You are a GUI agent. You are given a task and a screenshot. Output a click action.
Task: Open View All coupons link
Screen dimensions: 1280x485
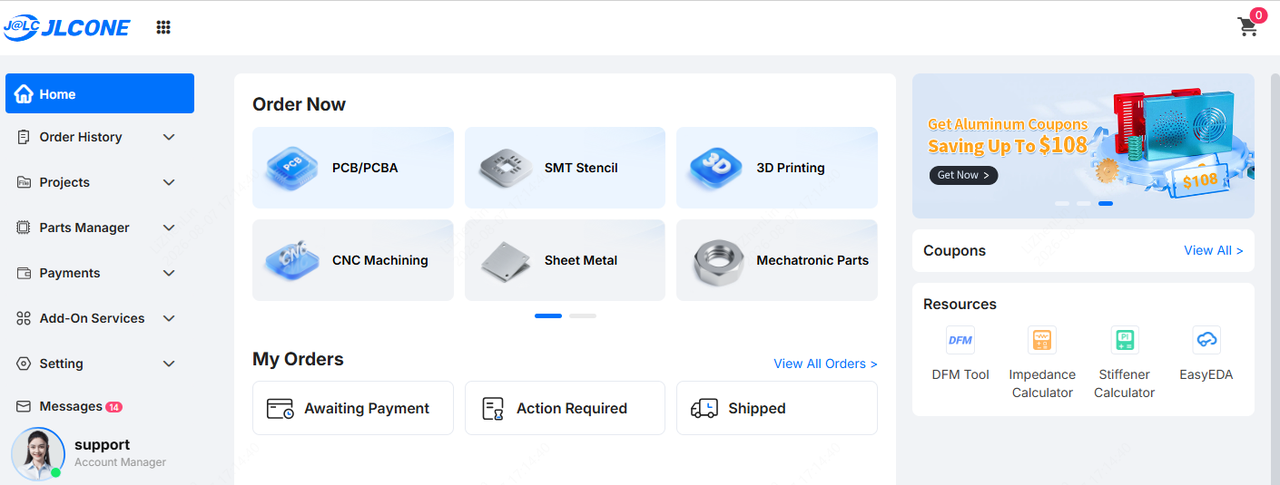point(1213,251)
